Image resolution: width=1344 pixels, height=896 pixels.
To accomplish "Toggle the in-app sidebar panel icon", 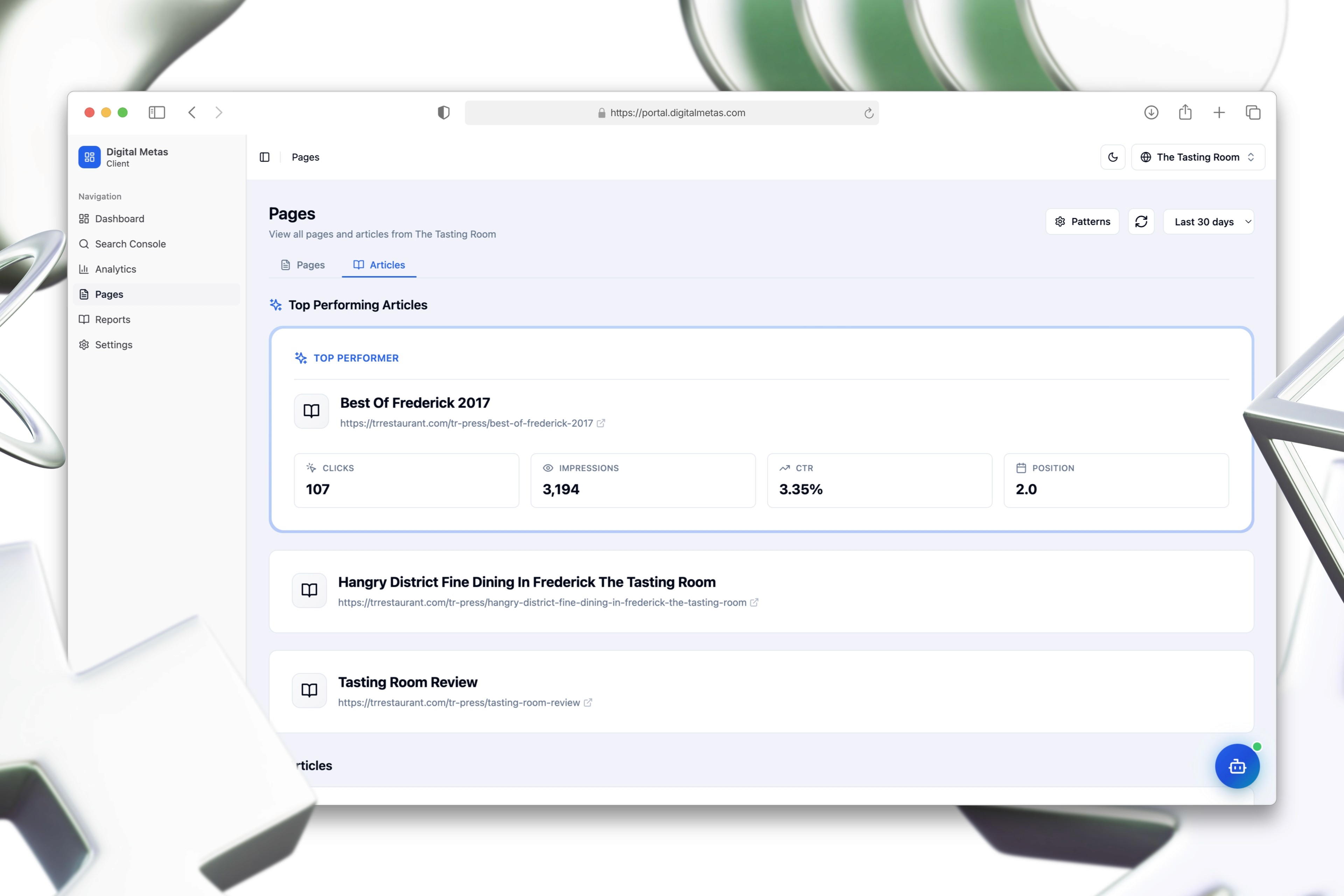I will coord(265,157).
